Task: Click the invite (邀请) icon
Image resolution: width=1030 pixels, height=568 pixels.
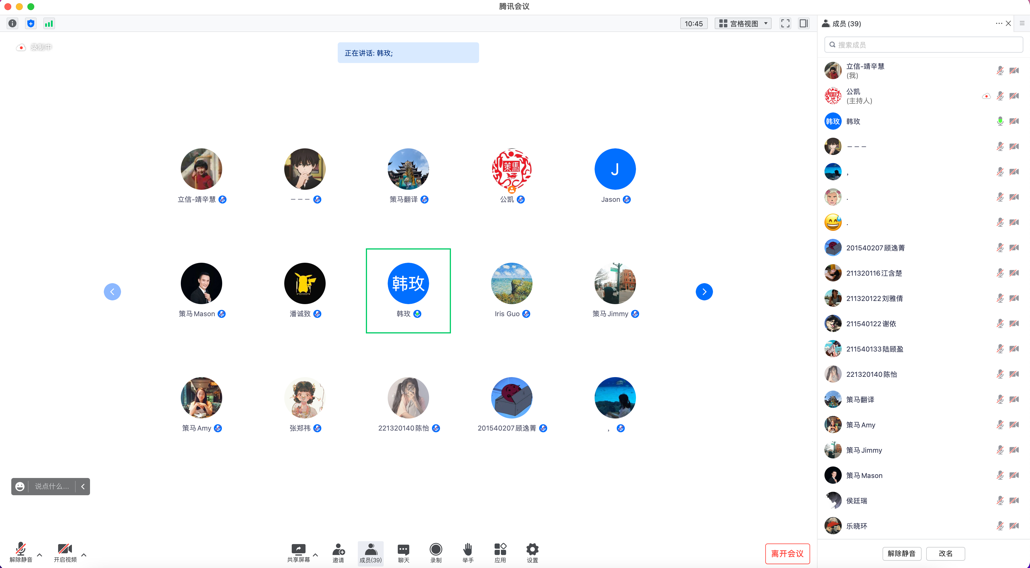Action: 338,551
